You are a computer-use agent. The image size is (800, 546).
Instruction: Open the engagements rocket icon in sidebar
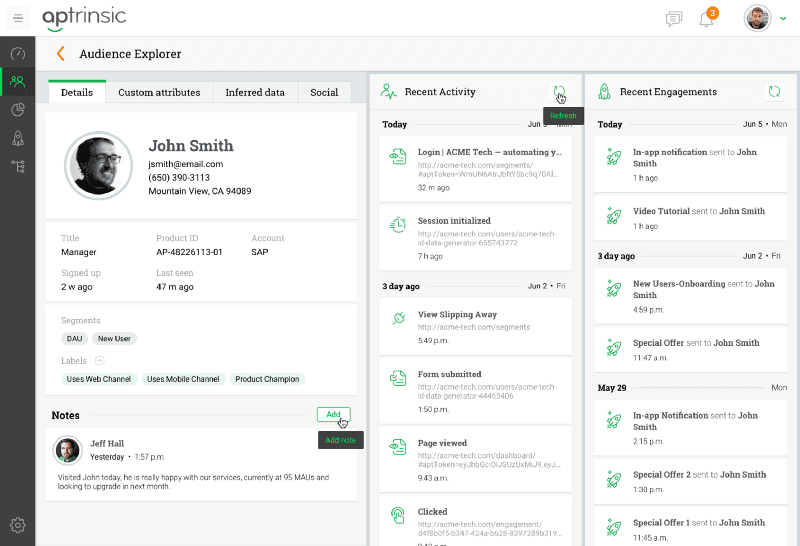[17, 137]
